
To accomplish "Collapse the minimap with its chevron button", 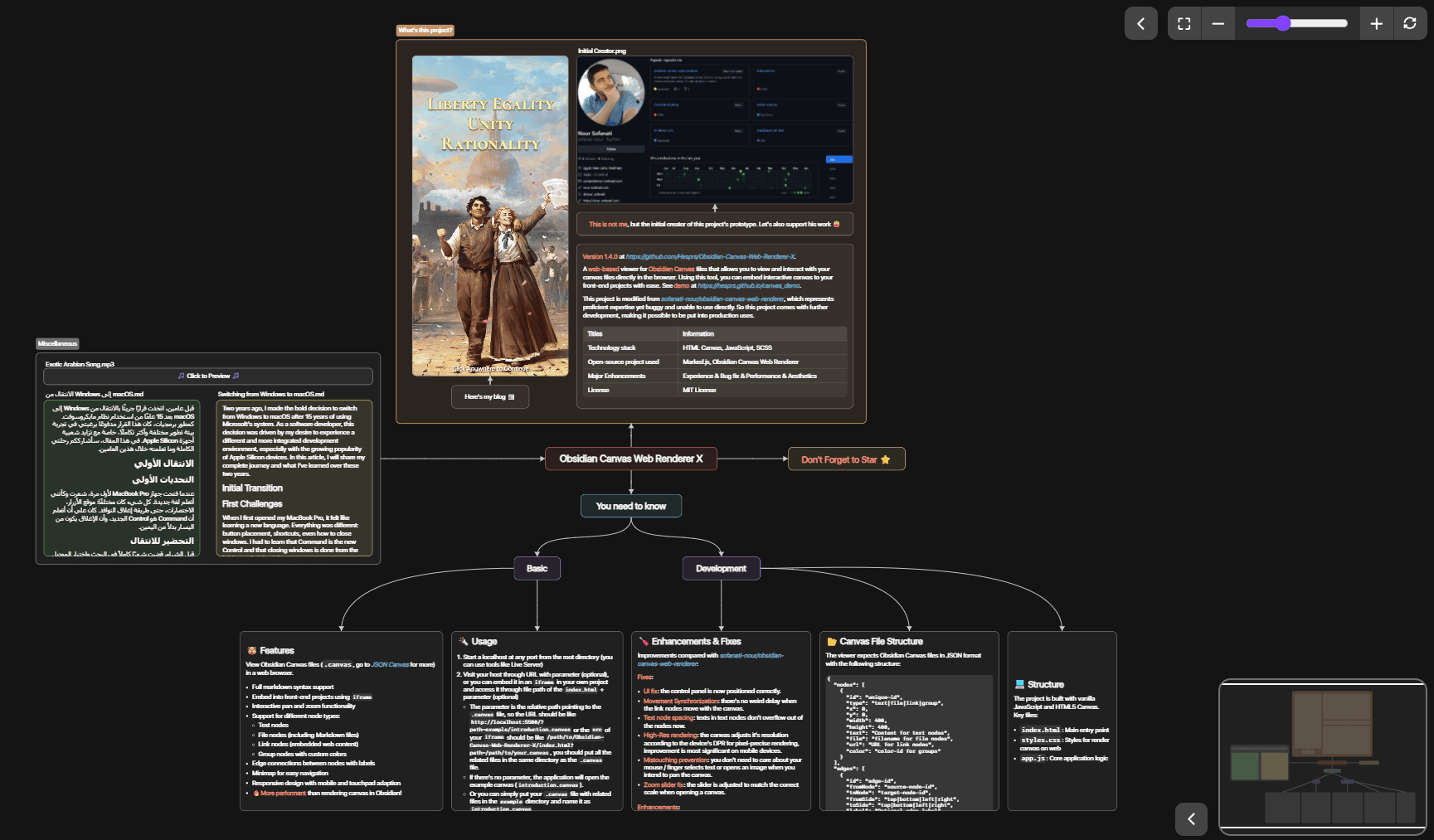I will (x=1191, y=819).
